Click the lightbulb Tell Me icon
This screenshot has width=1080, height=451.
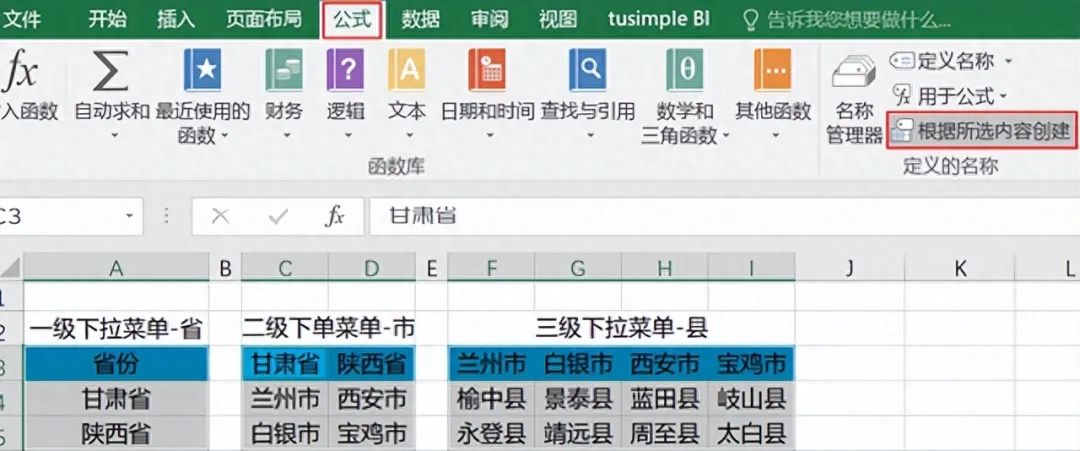point(751,20)
